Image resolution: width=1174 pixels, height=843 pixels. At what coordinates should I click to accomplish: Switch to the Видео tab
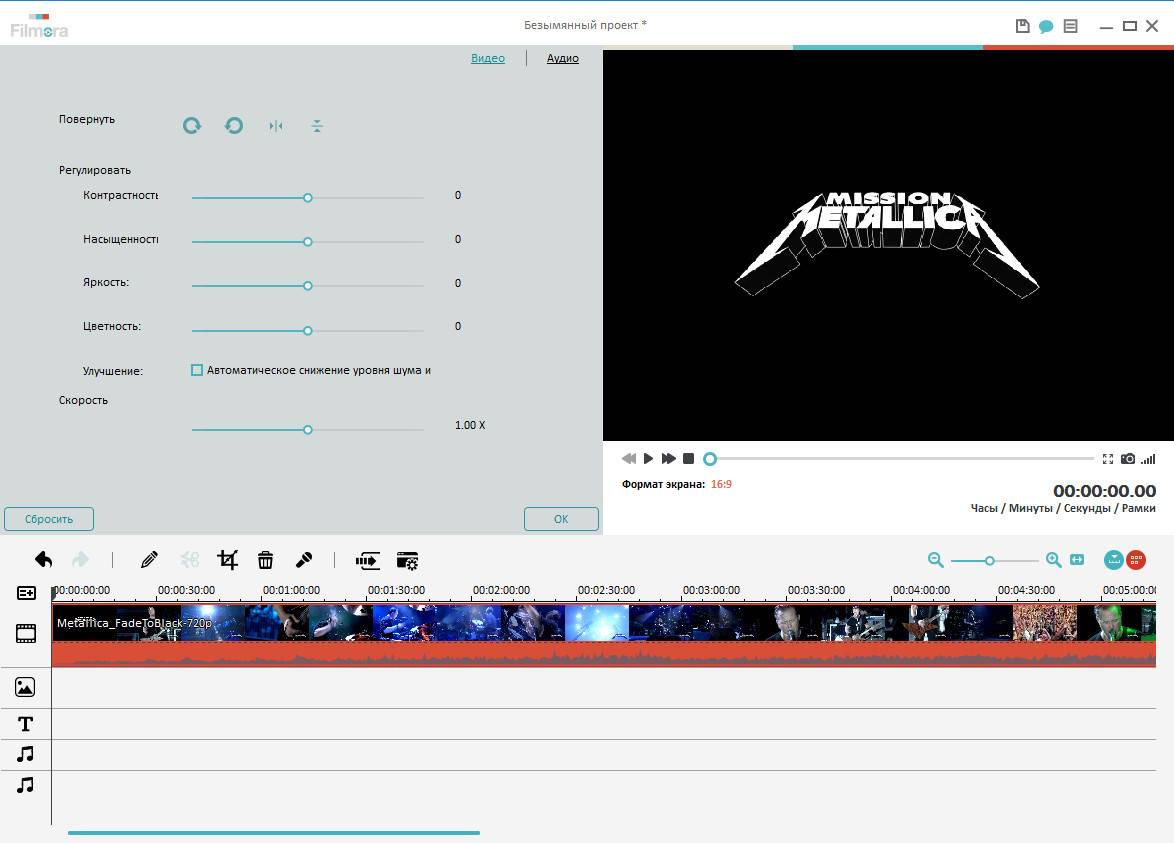point(487,58)
